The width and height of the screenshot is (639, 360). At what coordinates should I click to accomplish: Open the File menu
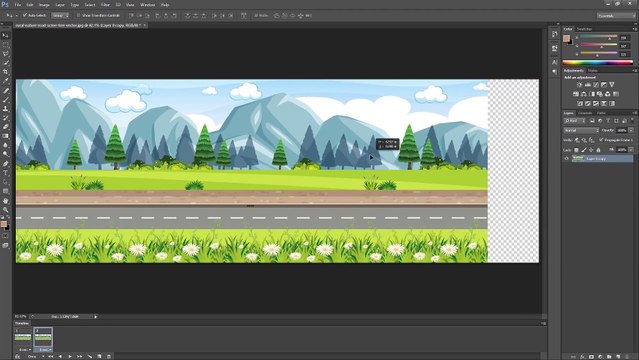[x=18, y=5]
